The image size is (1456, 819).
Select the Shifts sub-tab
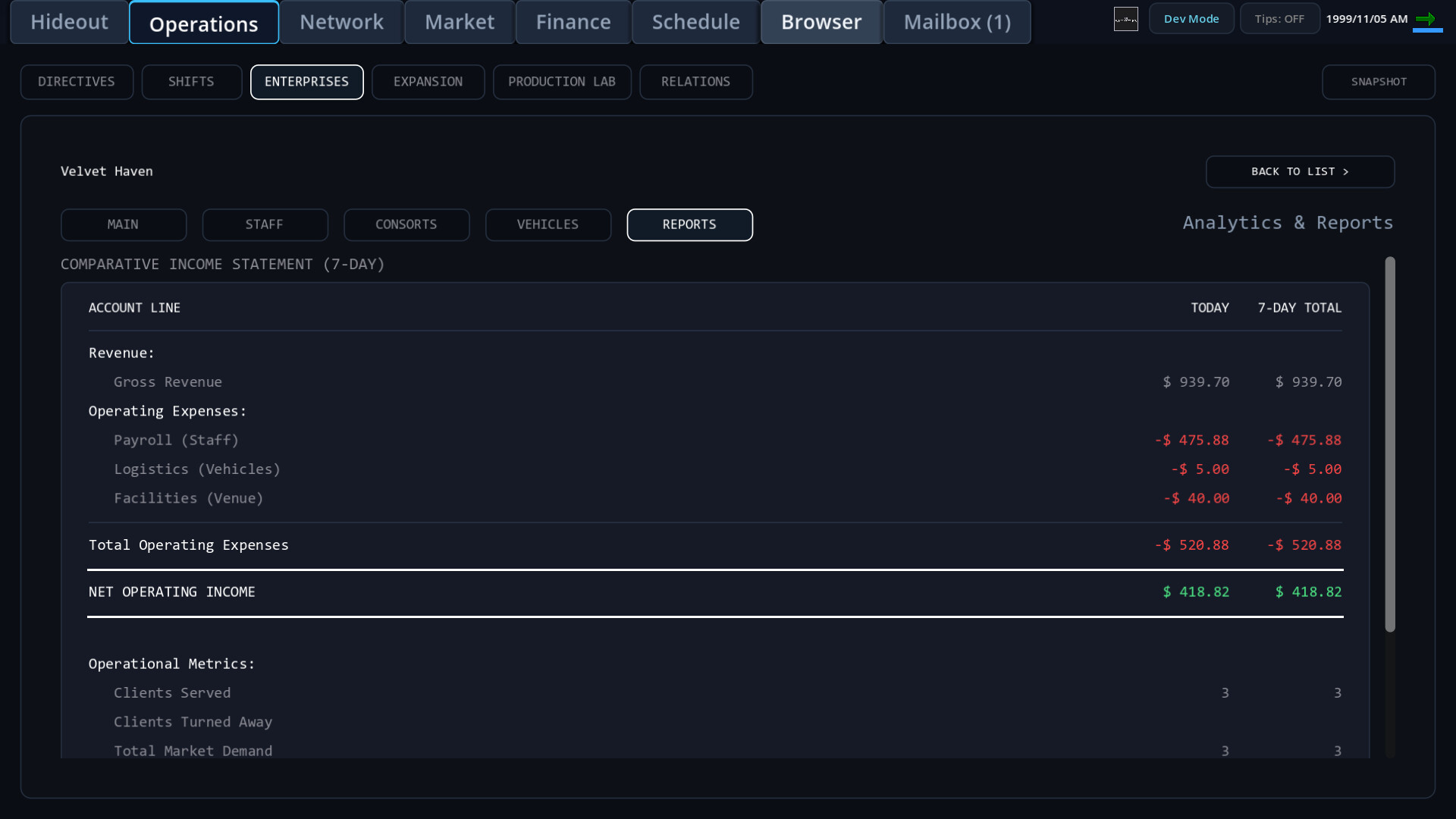[x=191, y=82]
